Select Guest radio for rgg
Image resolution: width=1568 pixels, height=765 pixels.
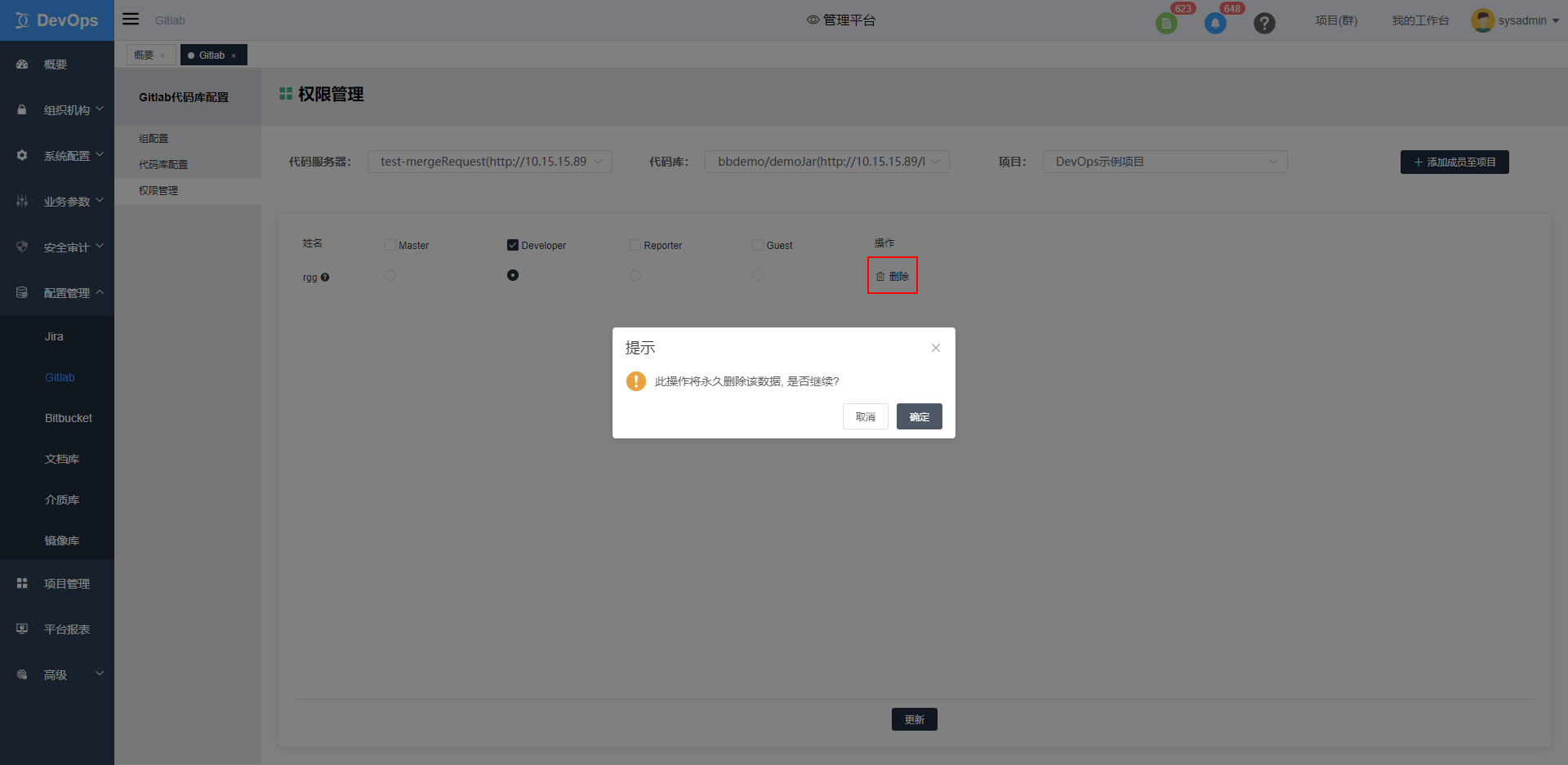tap(758, 275)
